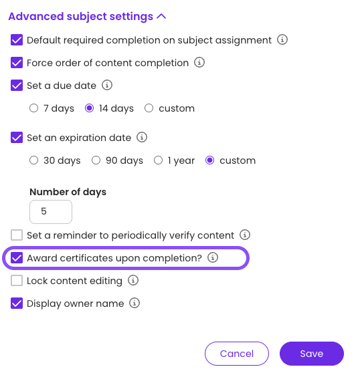
Task: Click info icon beside Display owner name
Action: (134, 303)
